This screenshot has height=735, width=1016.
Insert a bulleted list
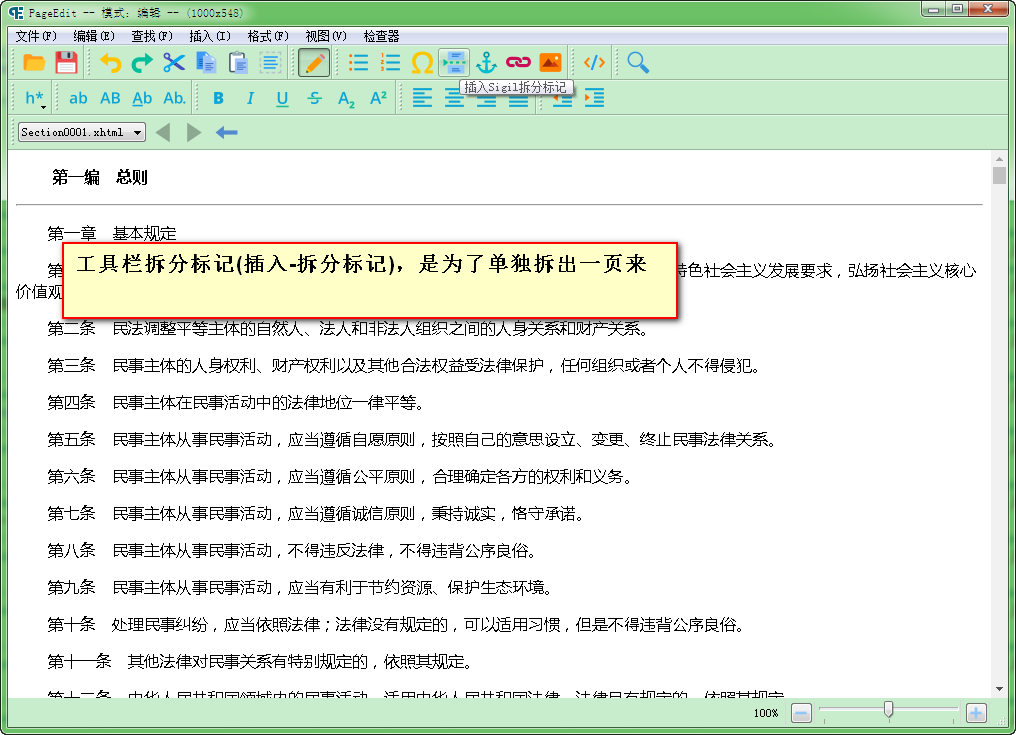(358, 63)
